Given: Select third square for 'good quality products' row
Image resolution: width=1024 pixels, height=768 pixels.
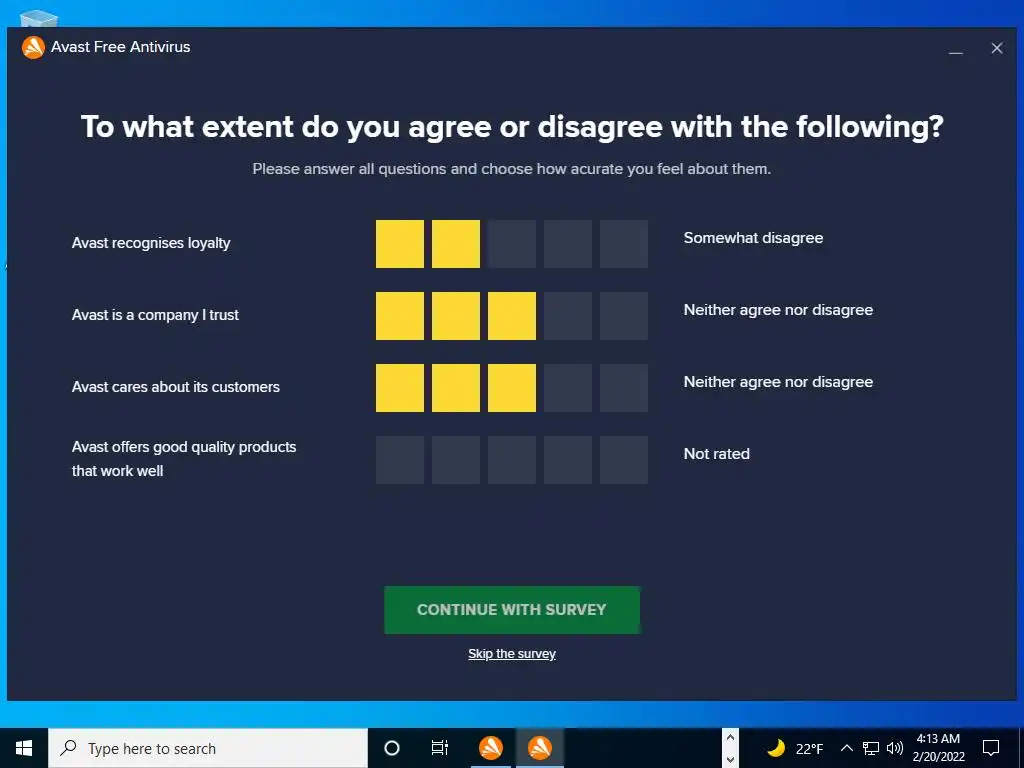Looking at the screenshot, I should tap(512, 460).
